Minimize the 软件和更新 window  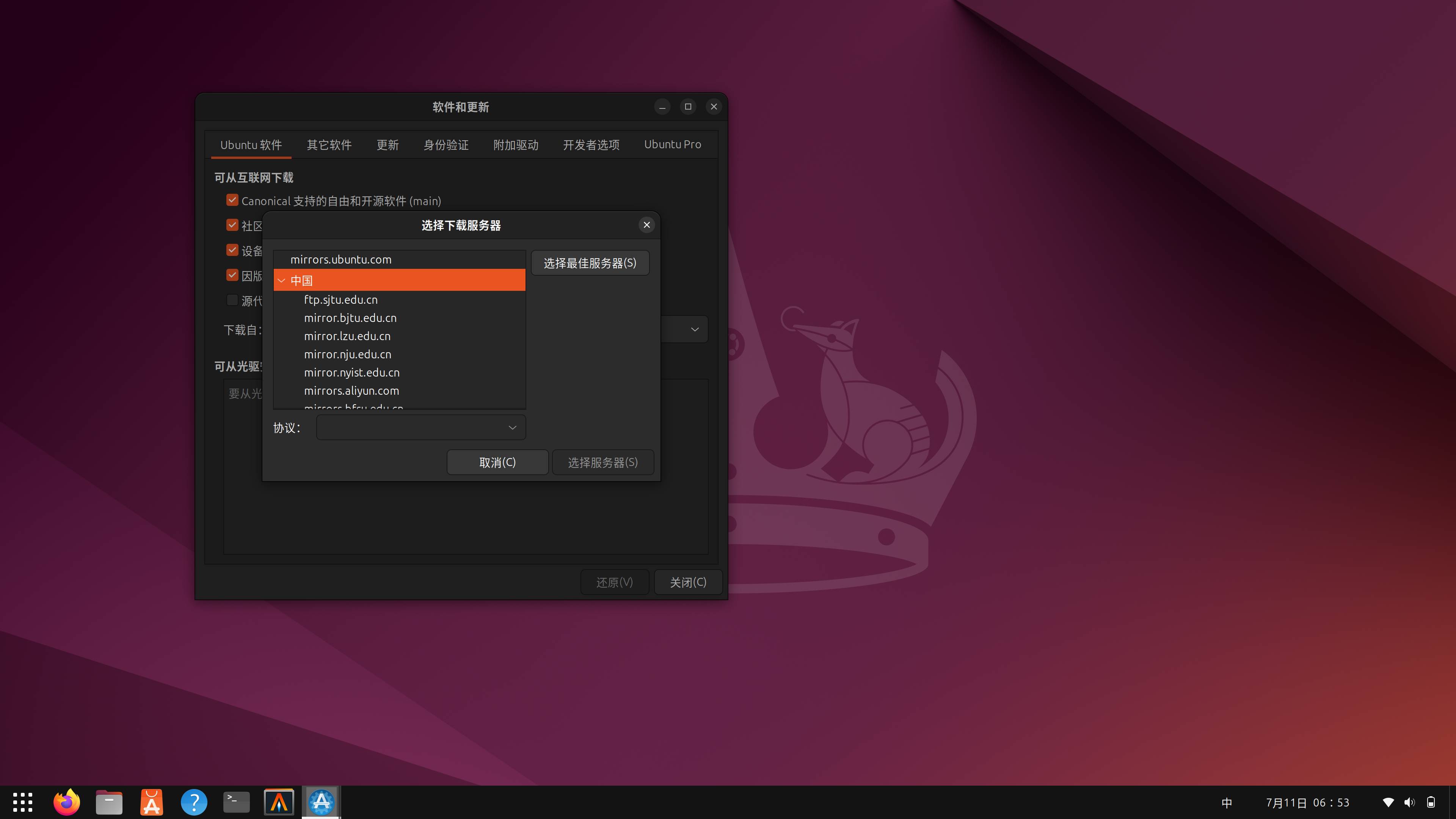coord(662,107)
